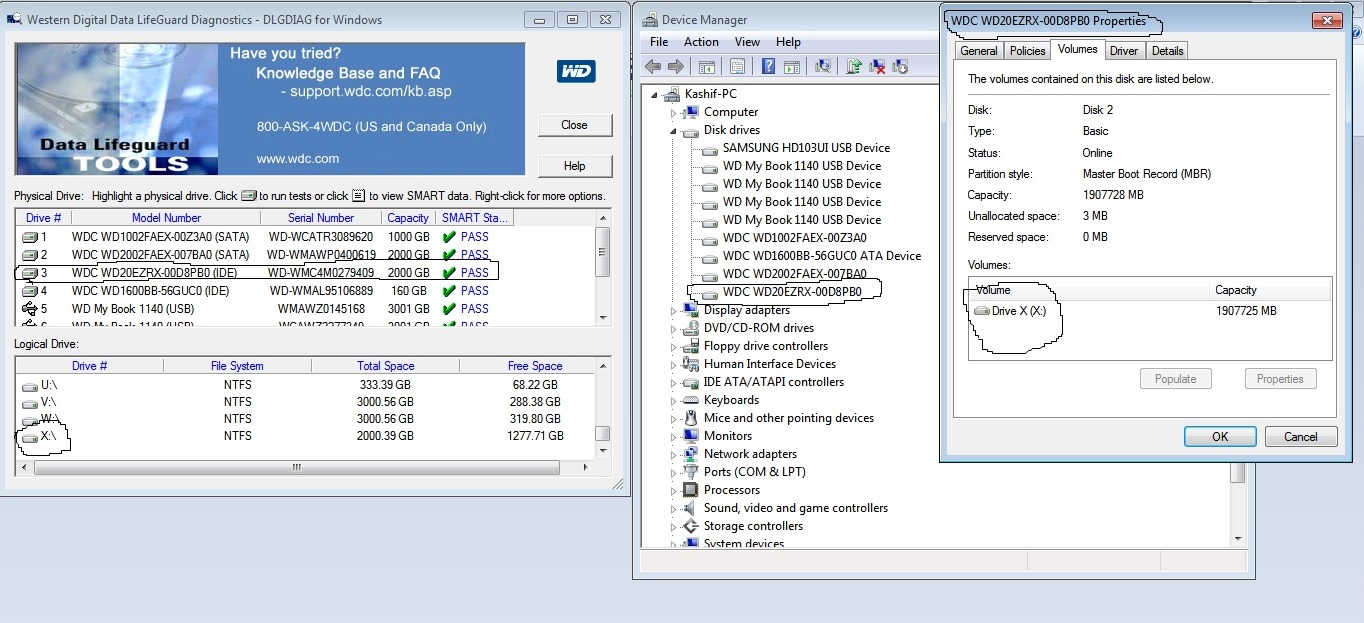
Task: Click the logical drive list horizontal scrollbar
Action: (304, 467)
